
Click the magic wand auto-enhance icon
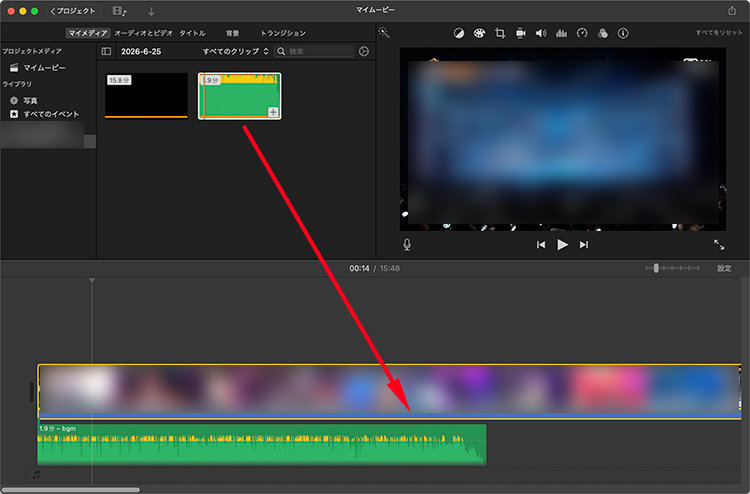(384, 33)
